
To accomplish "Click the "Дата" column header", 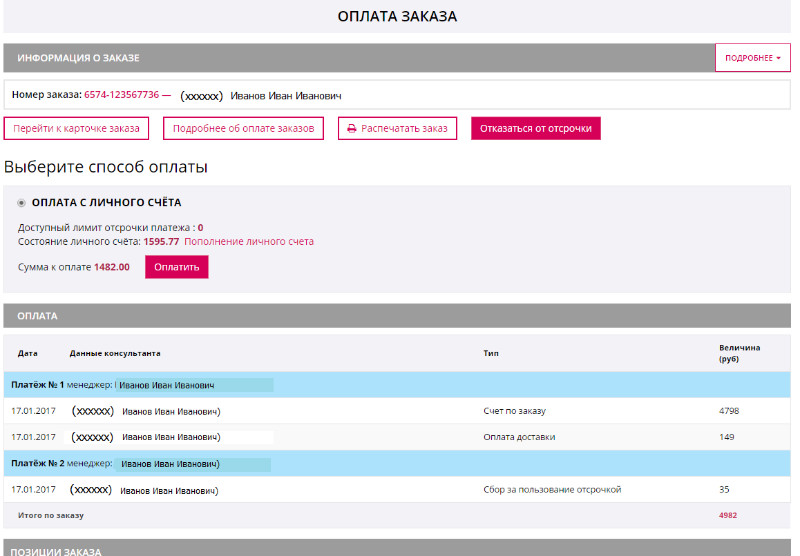I will (x=27, y=353).
